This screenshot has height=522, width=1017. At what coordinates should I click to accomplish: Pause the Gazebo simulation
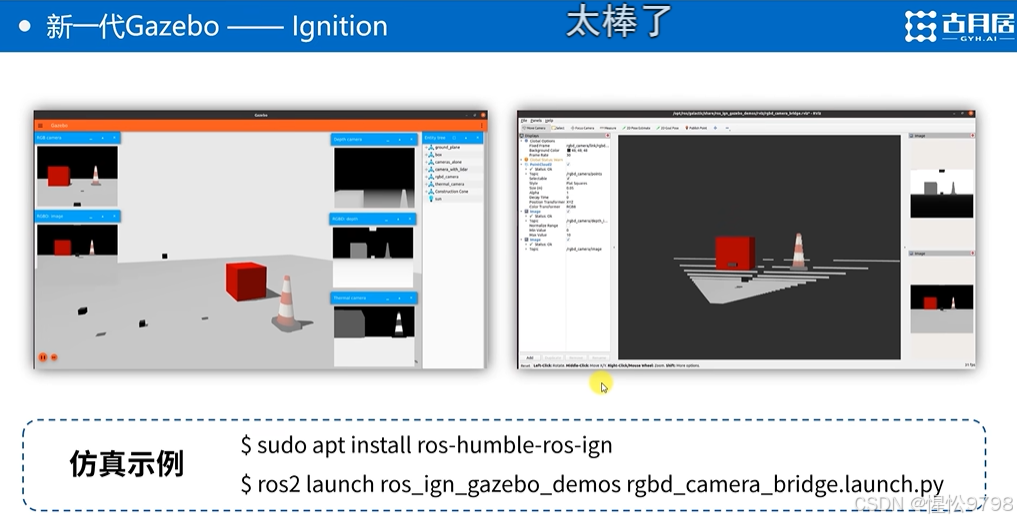pyautogui.click(x=43, y=357)
